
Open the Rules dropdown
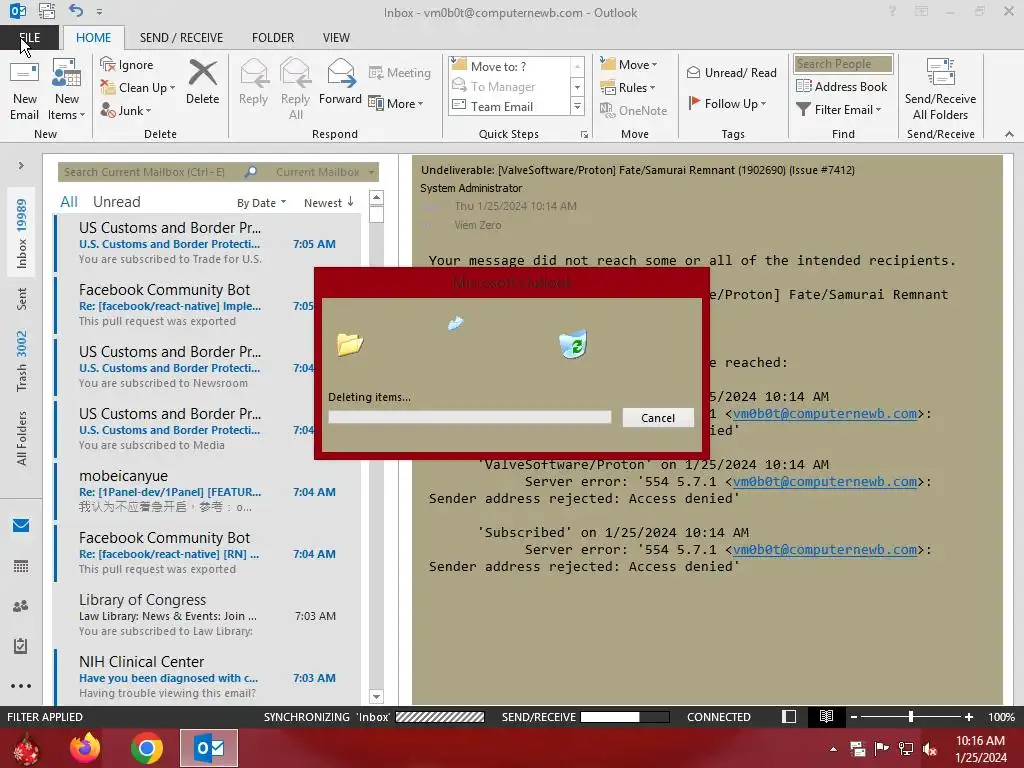tap(627, 88)
